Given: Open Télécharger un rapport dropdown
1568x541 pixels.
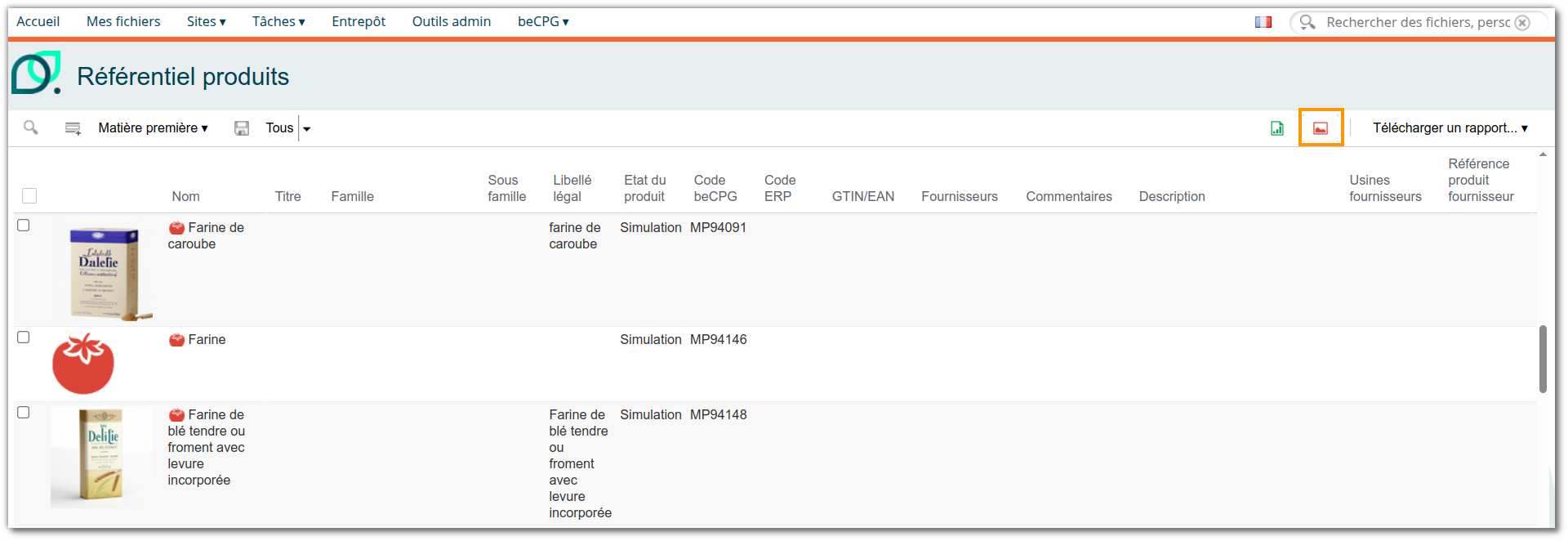Looking at the screenshot, I should click(x=1450, y=128).
